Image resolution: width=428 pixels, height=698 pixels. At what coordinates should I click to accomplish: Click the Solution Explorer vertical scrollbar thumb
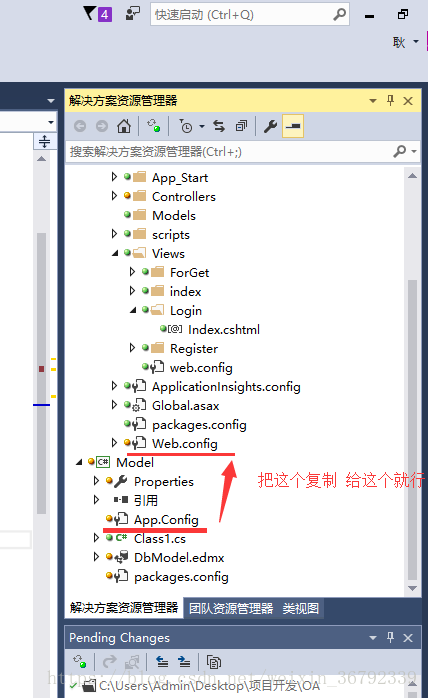click(x=412, y=430)
